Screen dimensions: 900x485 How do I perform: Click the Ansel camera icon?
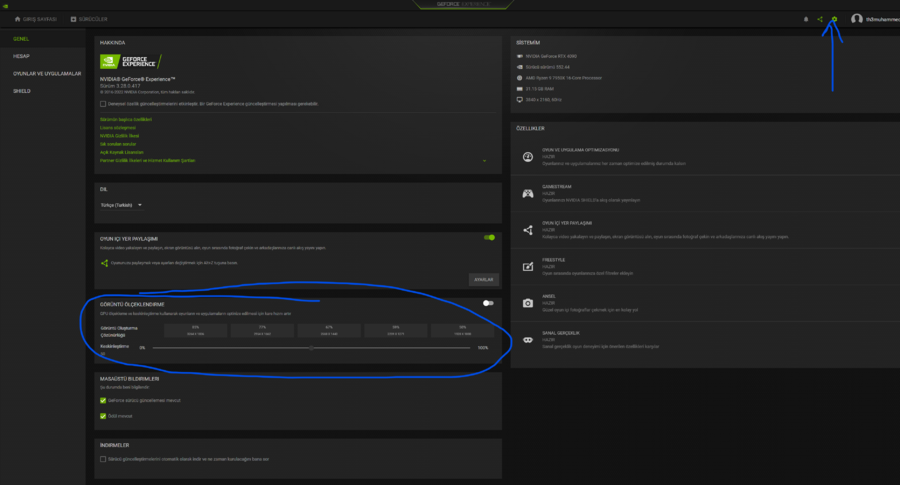527,303
